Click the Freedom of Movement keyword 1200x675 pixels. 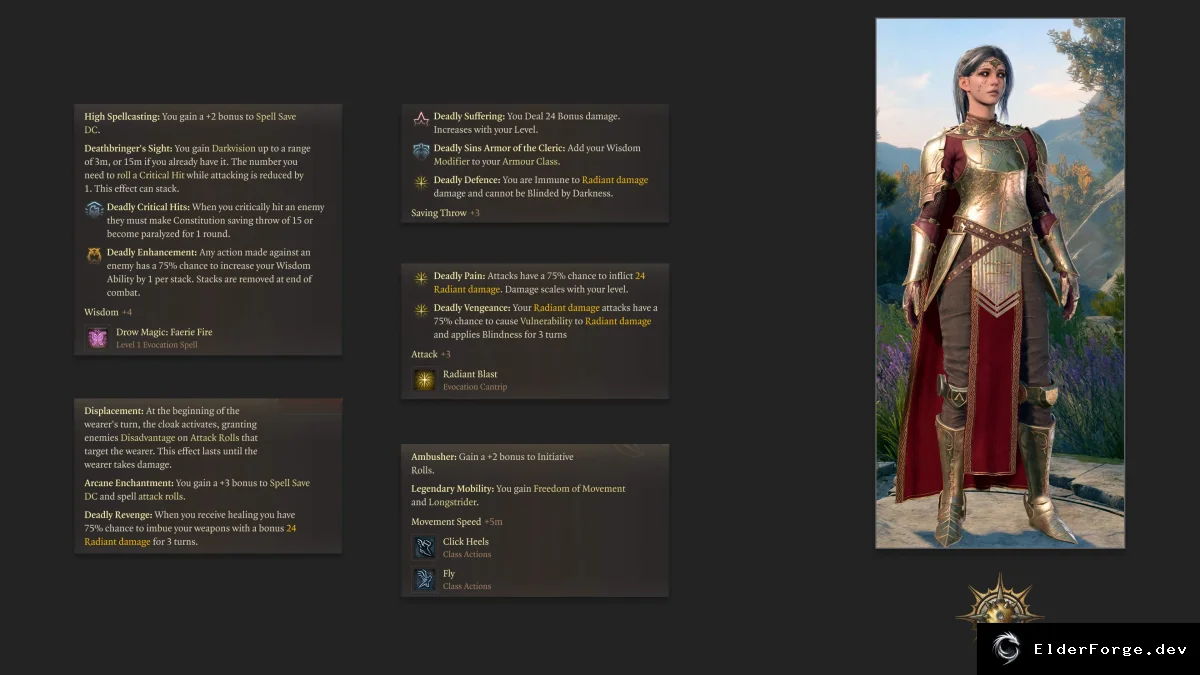click(579, 489)
